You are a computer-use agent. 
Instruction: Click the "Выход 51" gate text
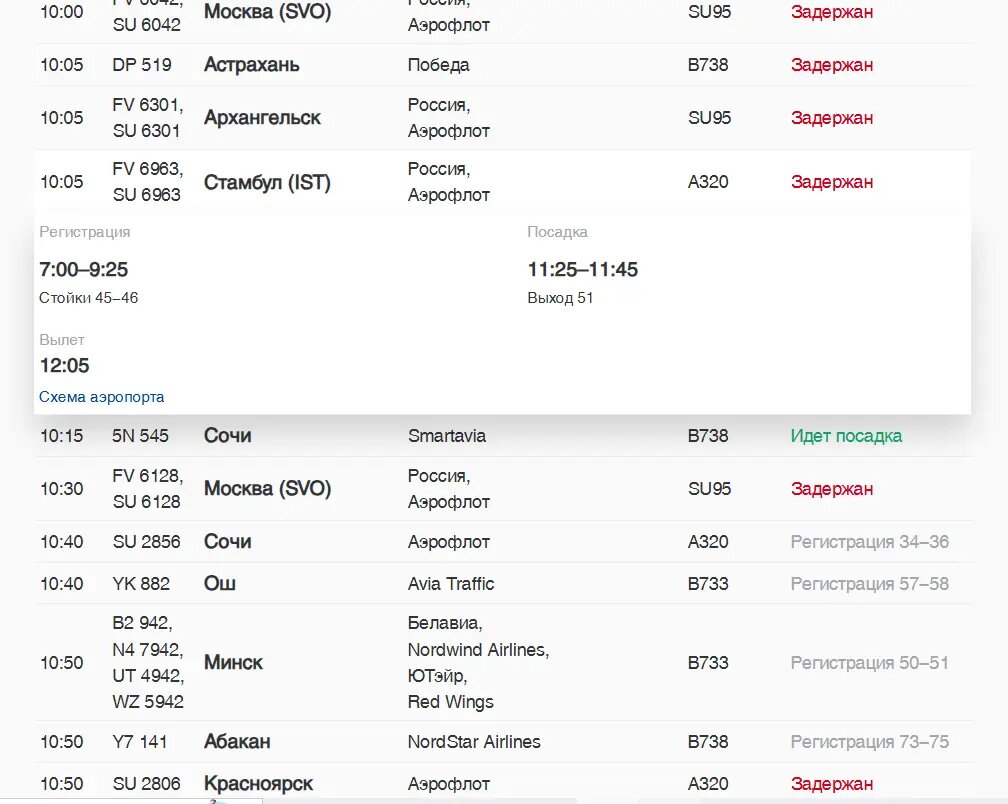(x=560, y=298)
